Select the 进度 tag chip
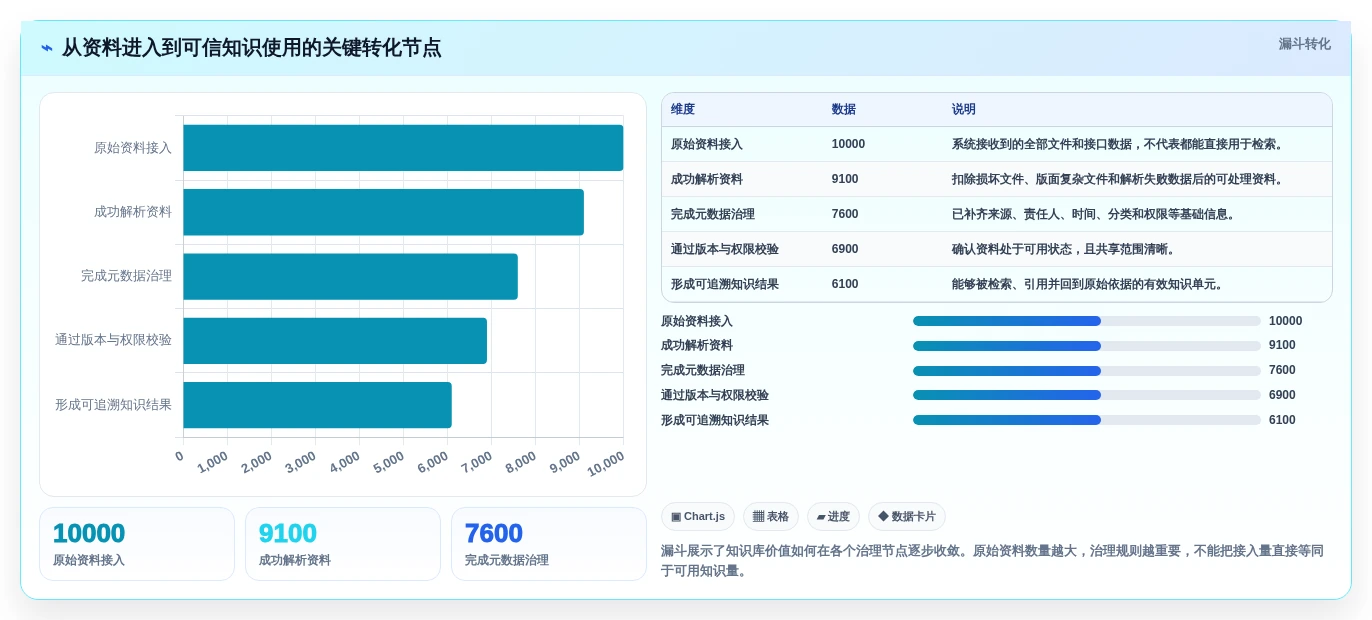 [x=833, y=516]
